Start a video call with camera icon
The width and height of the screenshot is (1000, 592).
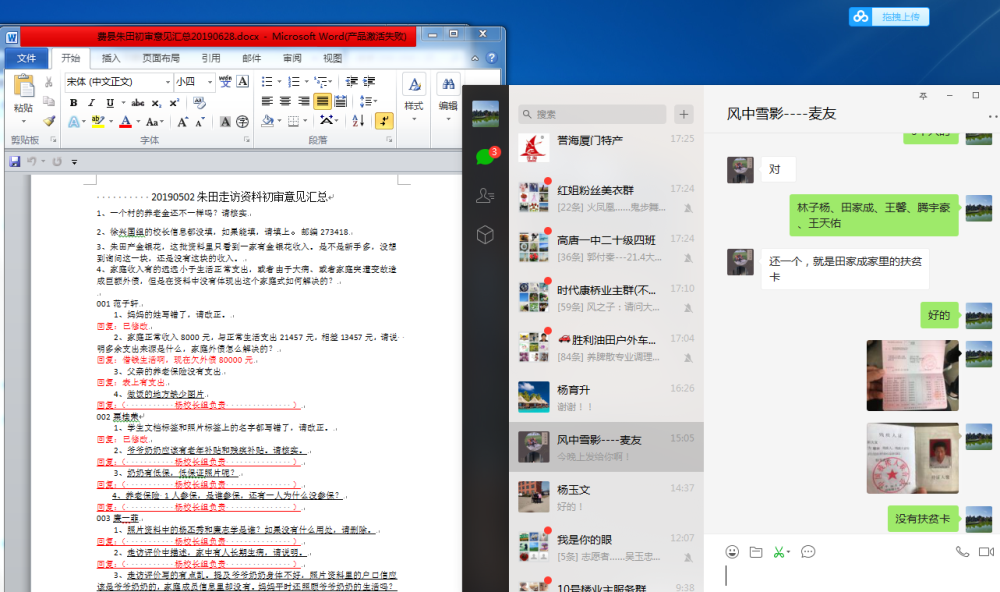pos(987,552)
